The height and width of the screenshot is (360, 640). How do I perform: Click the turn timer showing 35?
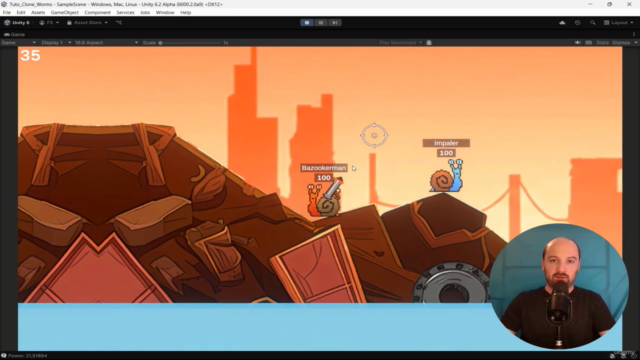click(x=30, y=56)
